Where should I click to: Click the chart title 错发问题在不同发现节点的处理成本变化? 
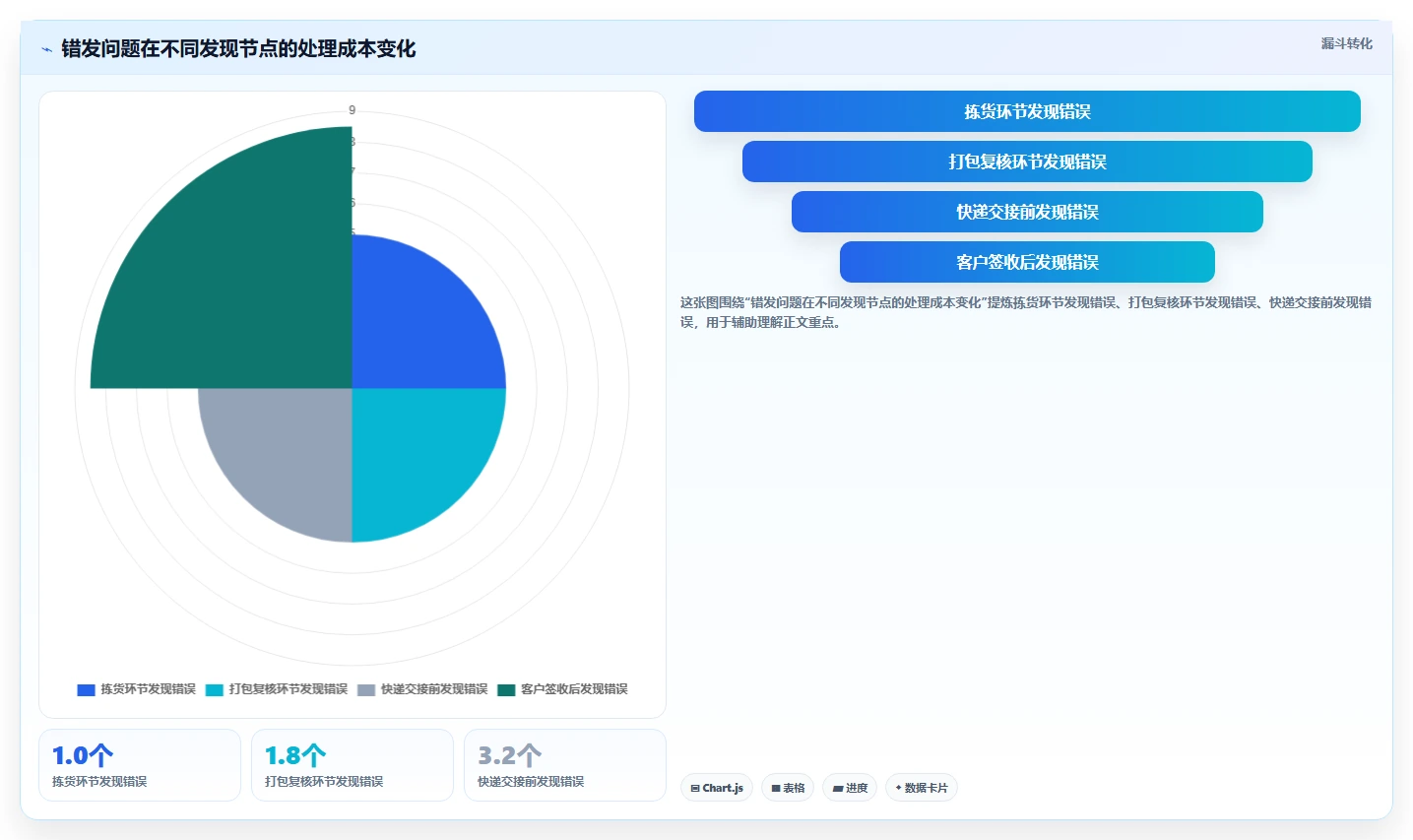point(238,49)
